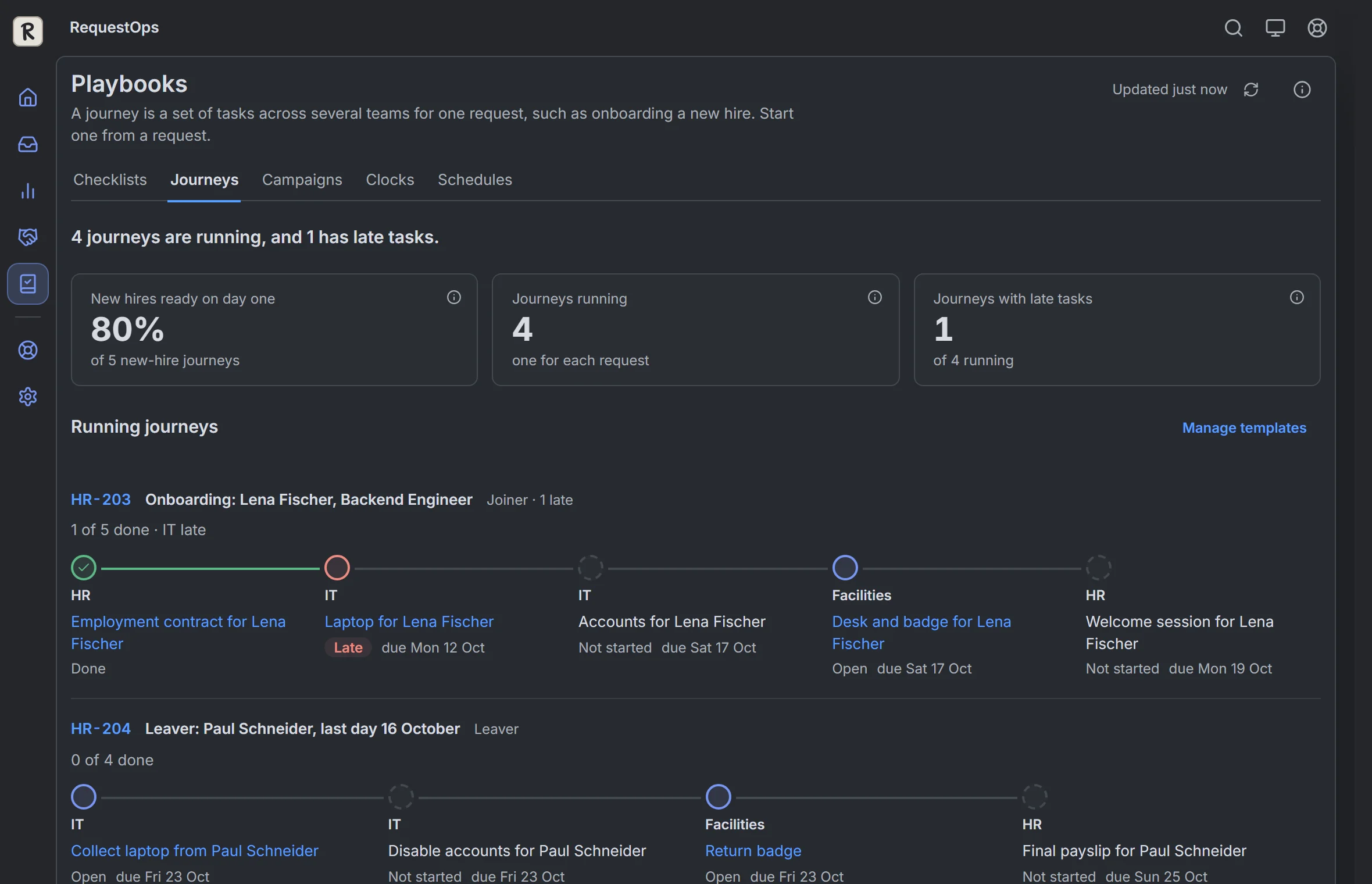Select the Playbooks checklist sidebar icon
The width and height of the screenshot is (1372, 884).
[x=28, y=284]
